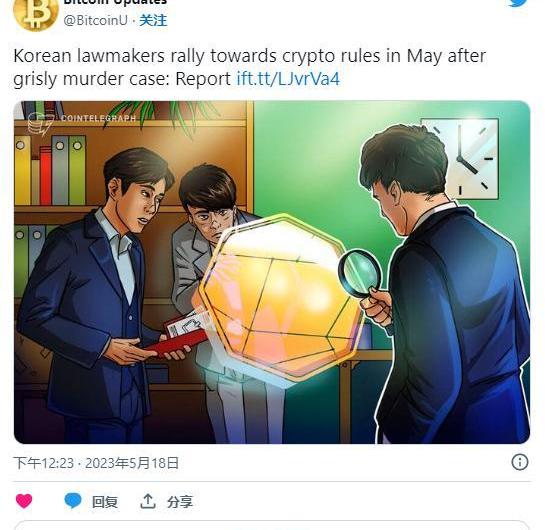Like the tweet with pink heart
Image resolution: width=545 pixels, height=530 pixels.
[24, 501]
